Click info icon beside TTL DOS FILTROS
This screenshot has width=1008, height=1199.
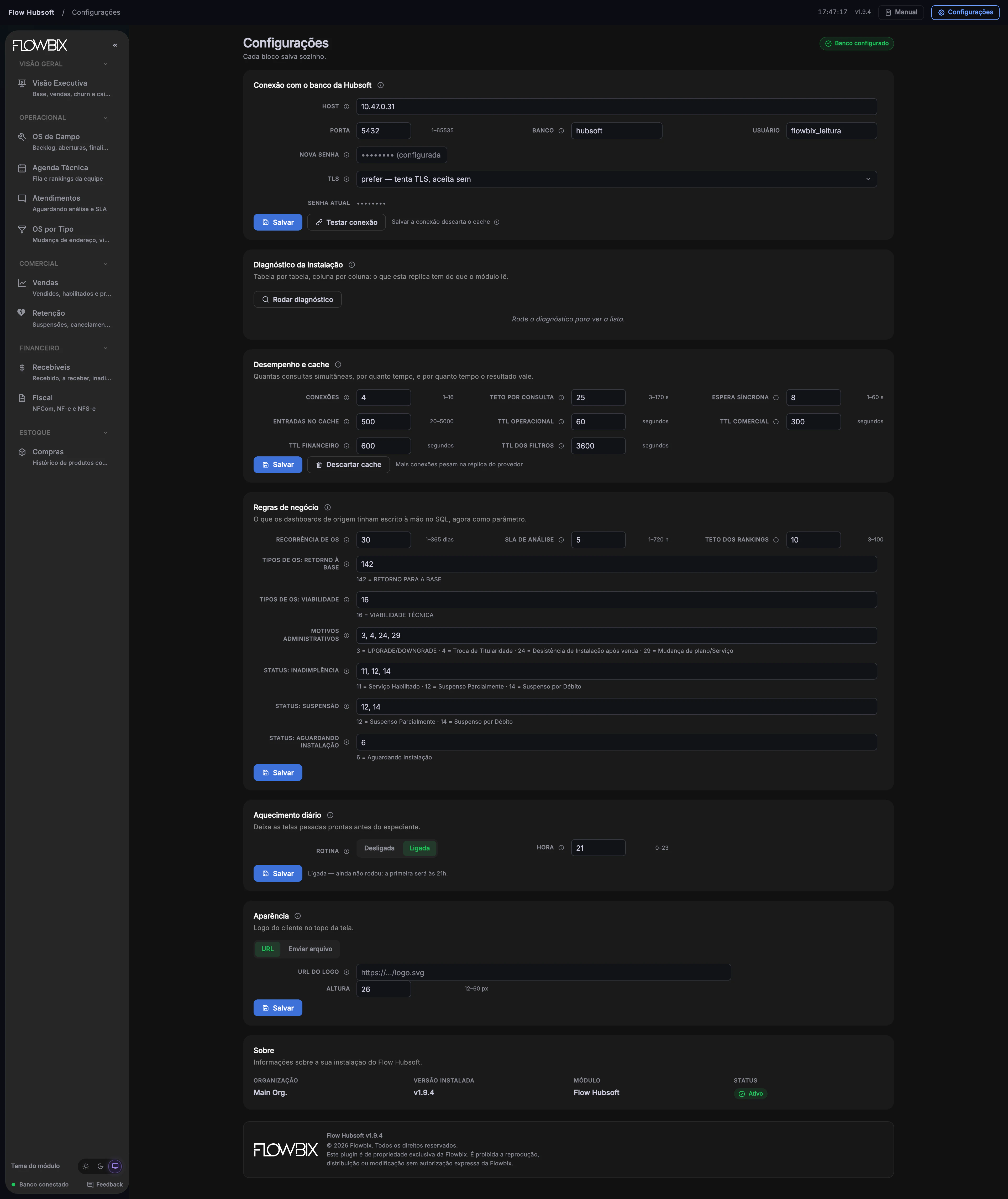point(561,446)
